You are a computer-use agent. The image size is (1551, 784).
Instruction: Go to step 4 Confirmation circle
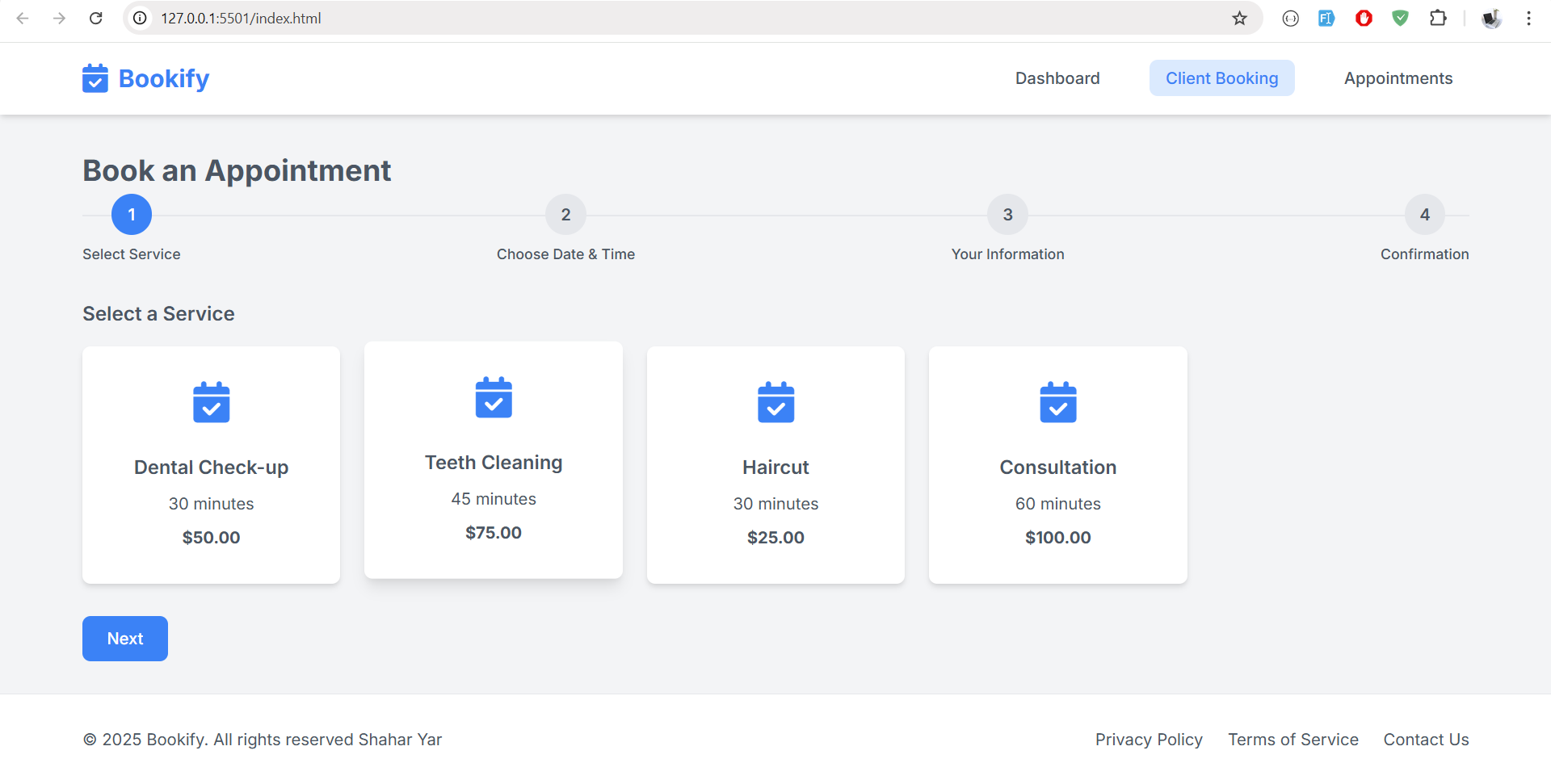pos(1424,215)
